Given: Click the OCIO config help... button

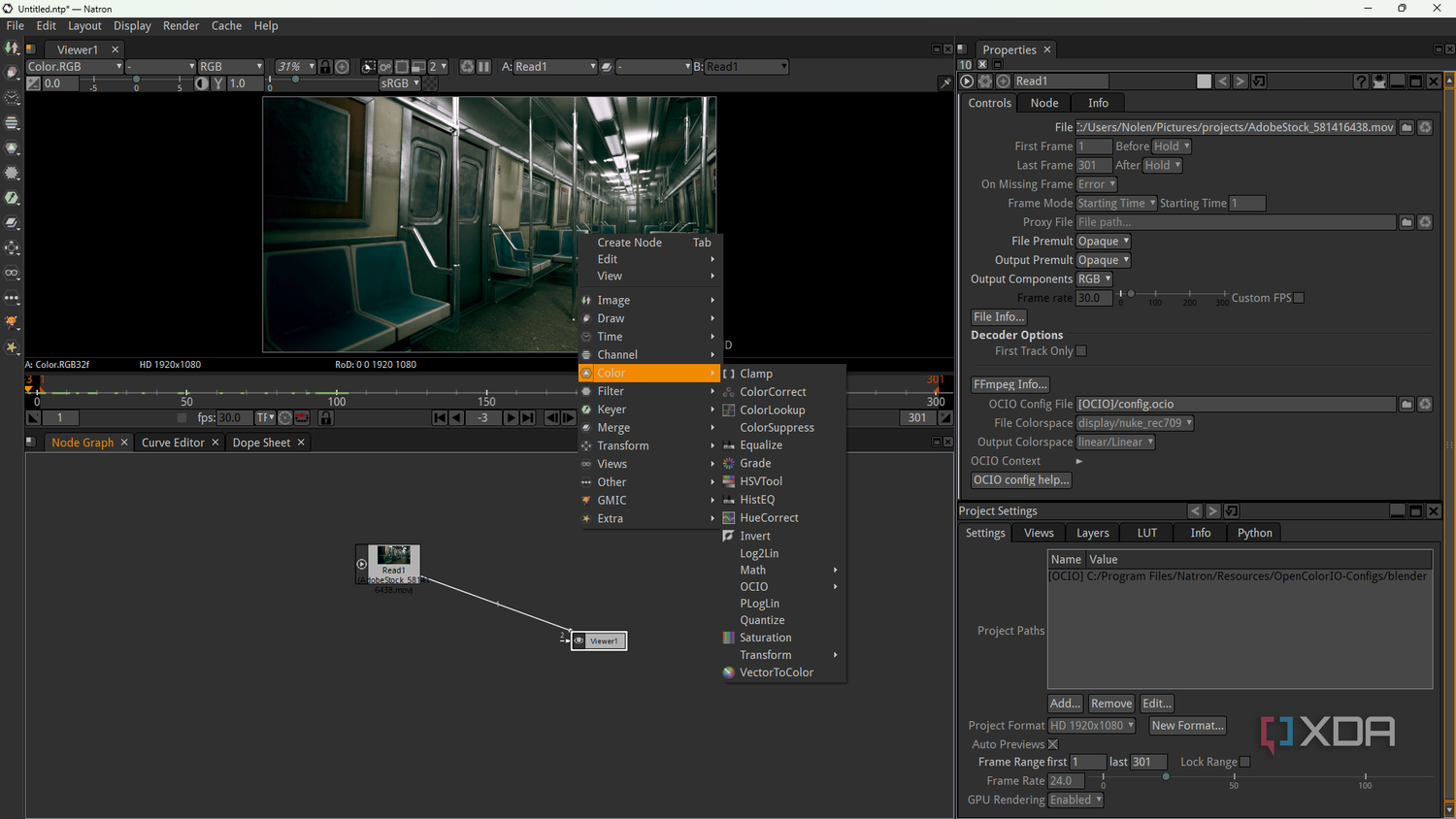Looking at the screenshot, I should click(1021, 480).
